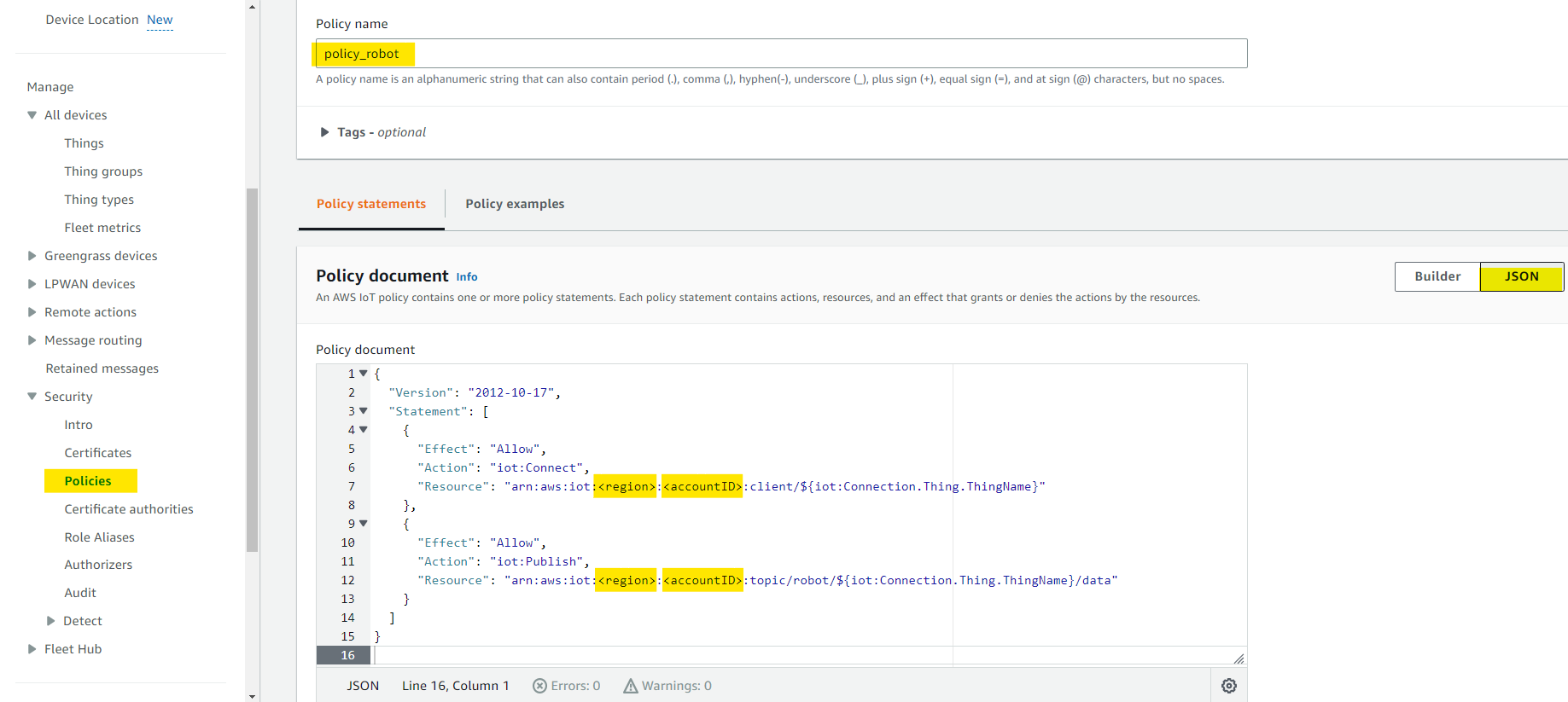Click <region> in the line 7 resource

tap(626, 486)
